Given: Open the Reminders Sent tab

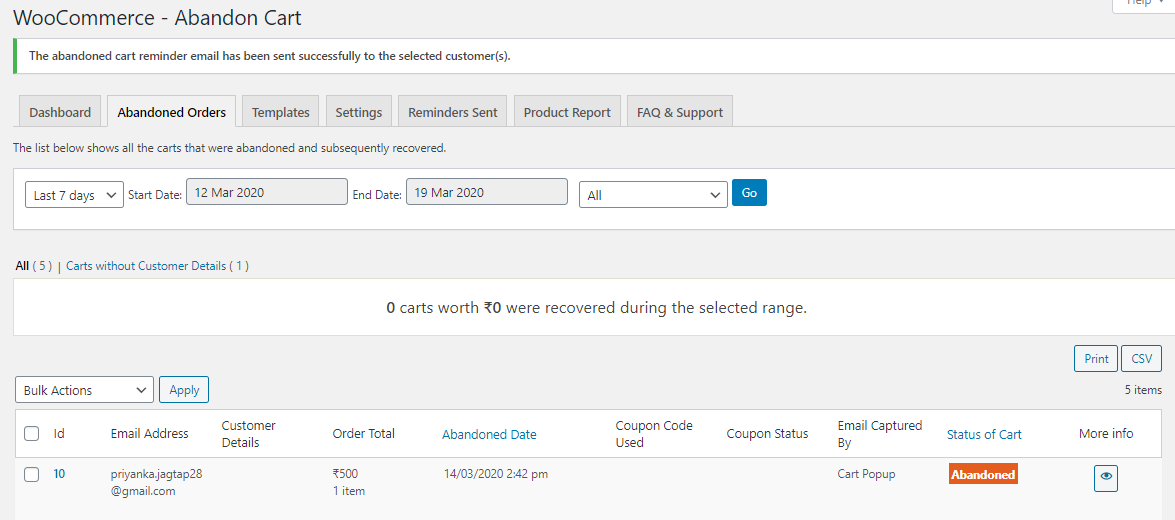Looking at the screenshot, I should click(453, 112).
